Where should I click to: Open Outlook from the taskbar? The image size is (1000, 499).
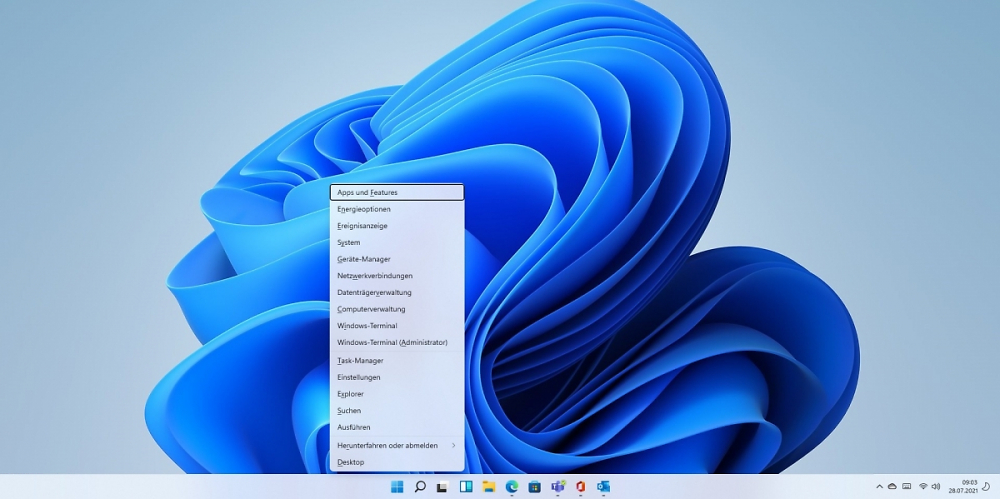tap(603, 487)
